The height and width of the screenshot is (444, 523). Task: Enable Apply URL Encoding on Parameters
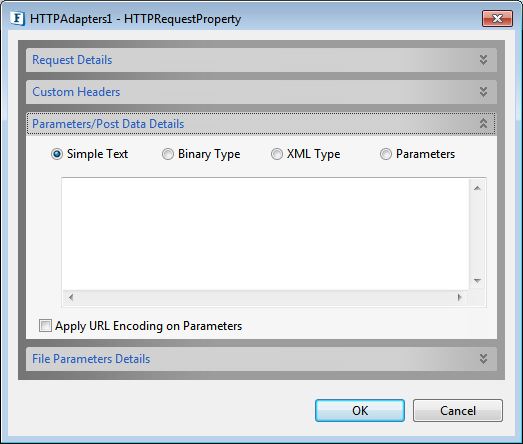45,326
